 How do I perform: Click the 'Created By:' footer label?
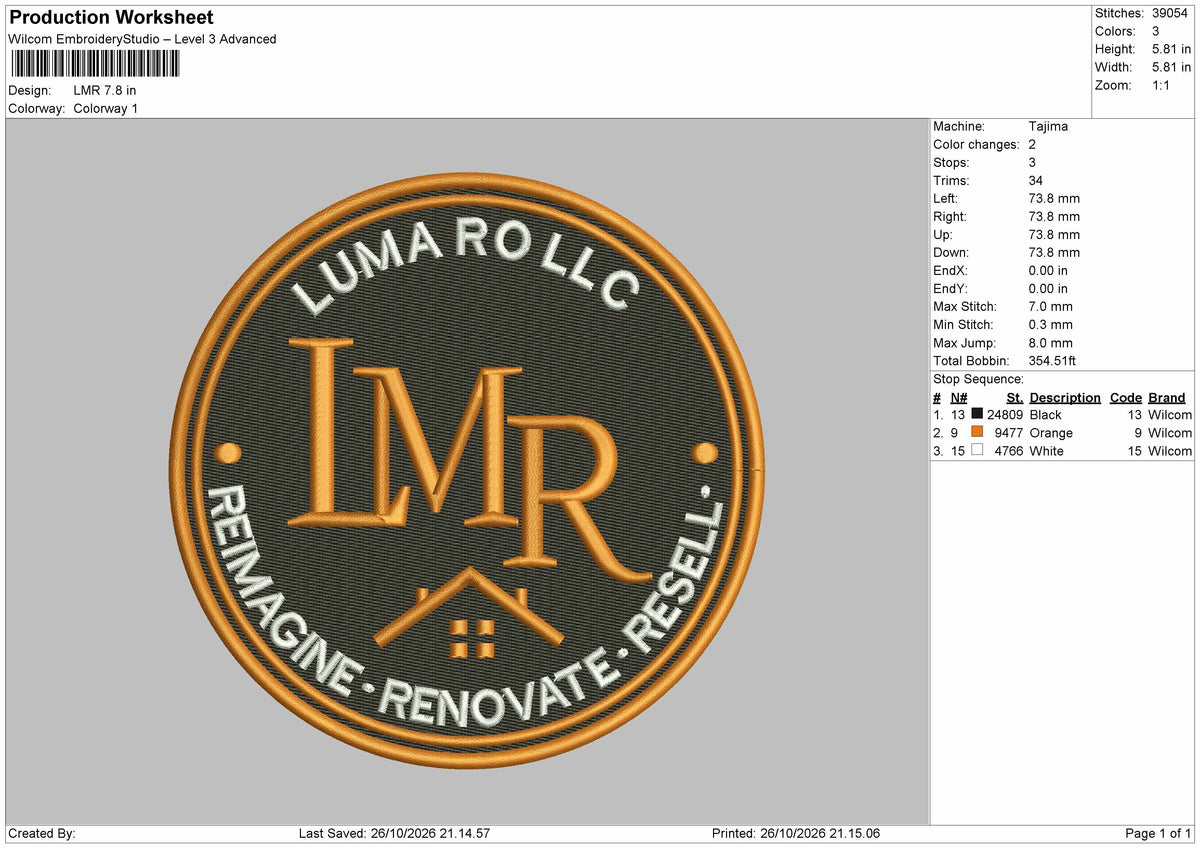42,834
